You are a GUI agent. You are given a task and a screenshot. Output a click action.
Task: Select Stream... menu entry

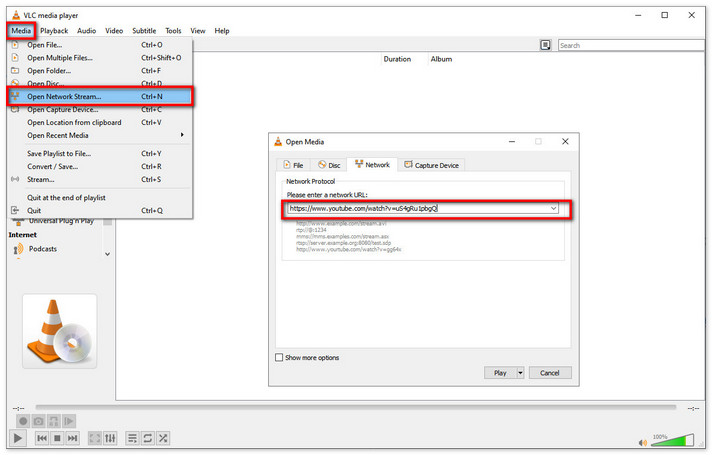click(x=100, y=179)
